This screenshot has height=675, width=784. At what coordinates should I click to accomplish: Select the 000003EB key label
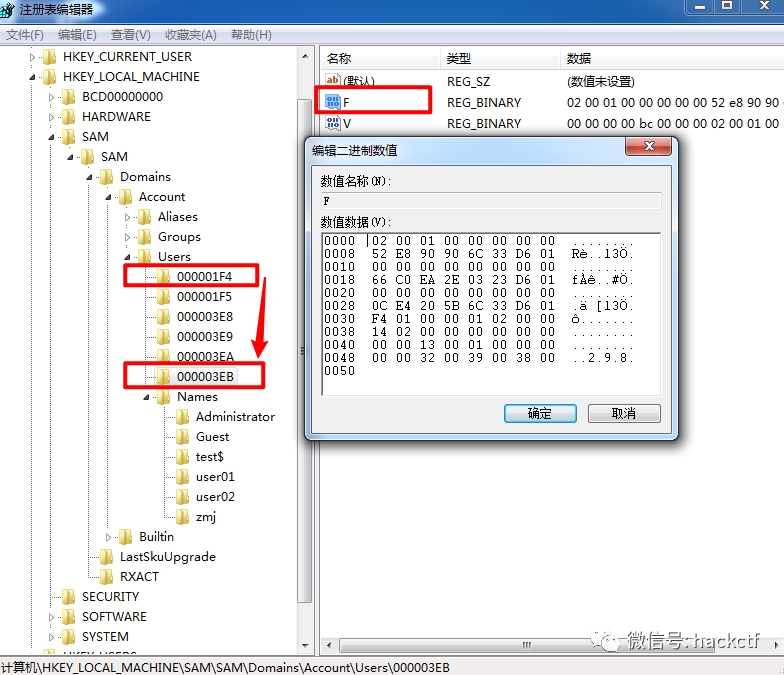pyautogui.click(x=206, y=376)
